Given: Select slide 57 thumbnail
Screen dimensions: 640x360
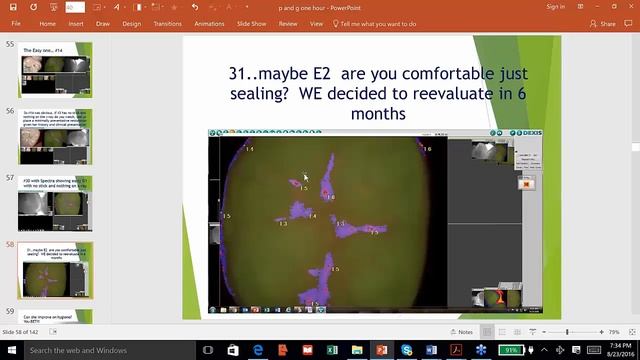Looking at the screenshot, I should pos(55,203).
